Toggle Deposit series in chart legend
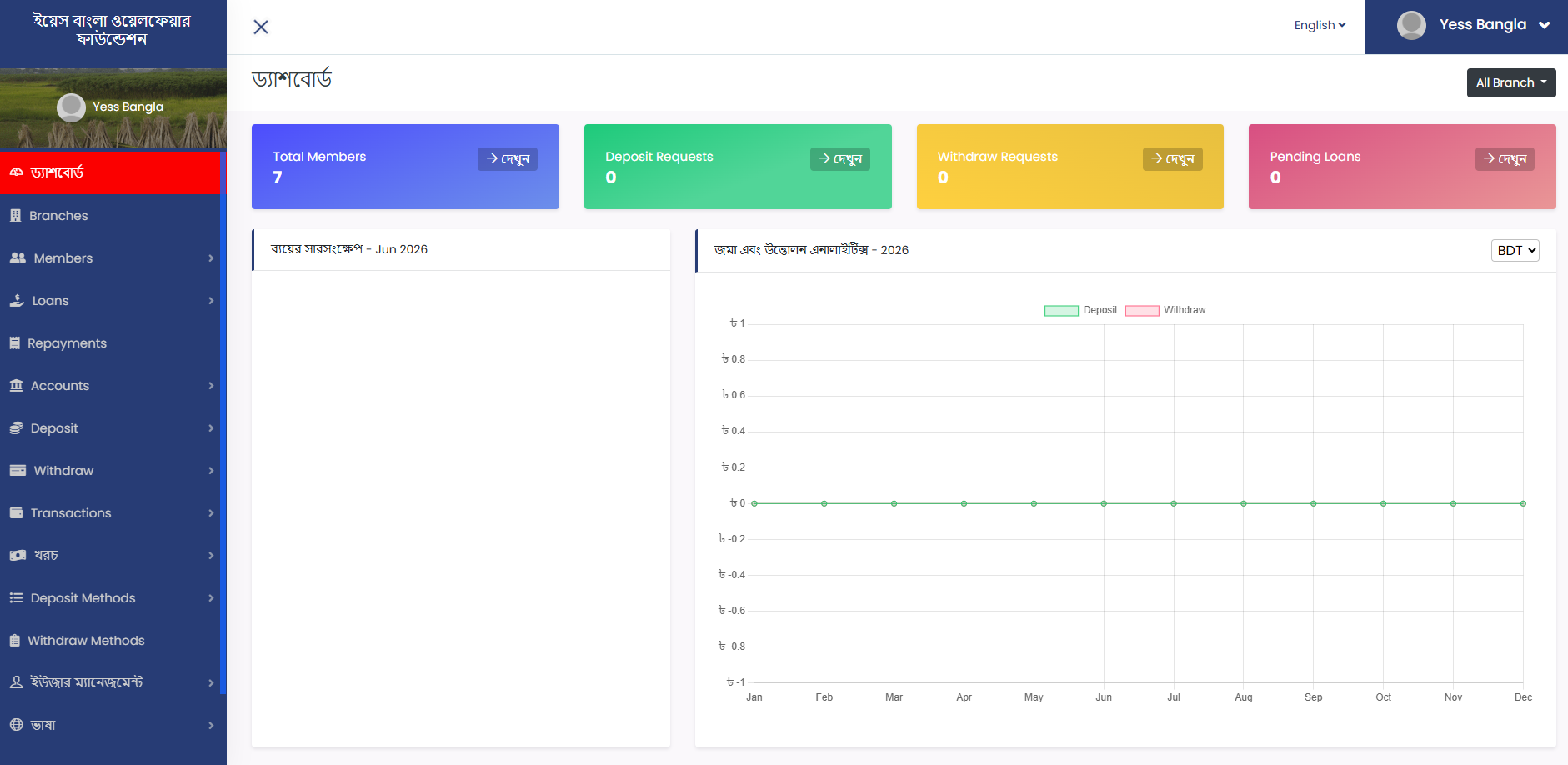 1080,310
